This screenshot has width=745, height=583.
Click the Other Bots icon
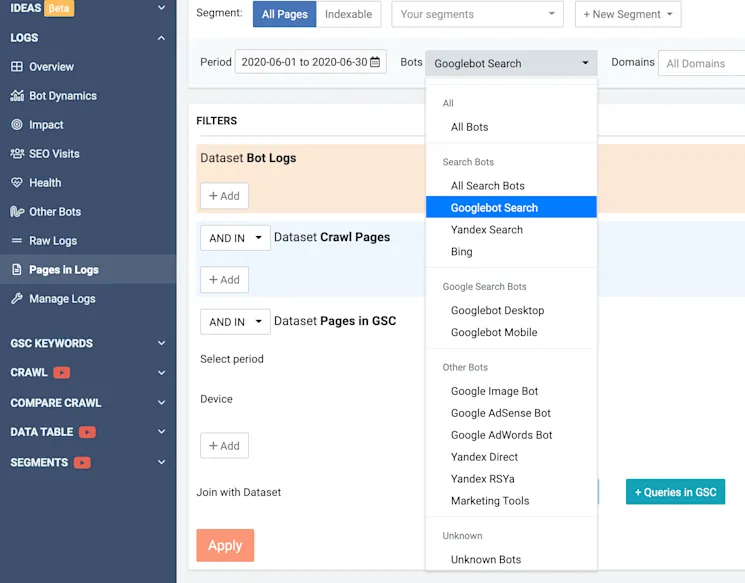17,211
